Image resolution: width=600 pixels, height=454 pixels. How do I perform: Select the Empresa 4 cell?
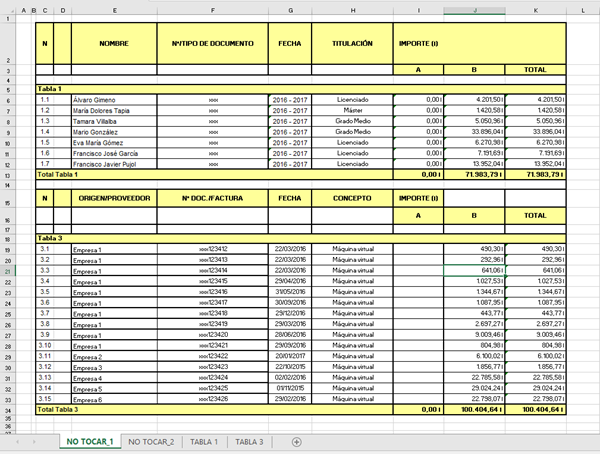114,378
